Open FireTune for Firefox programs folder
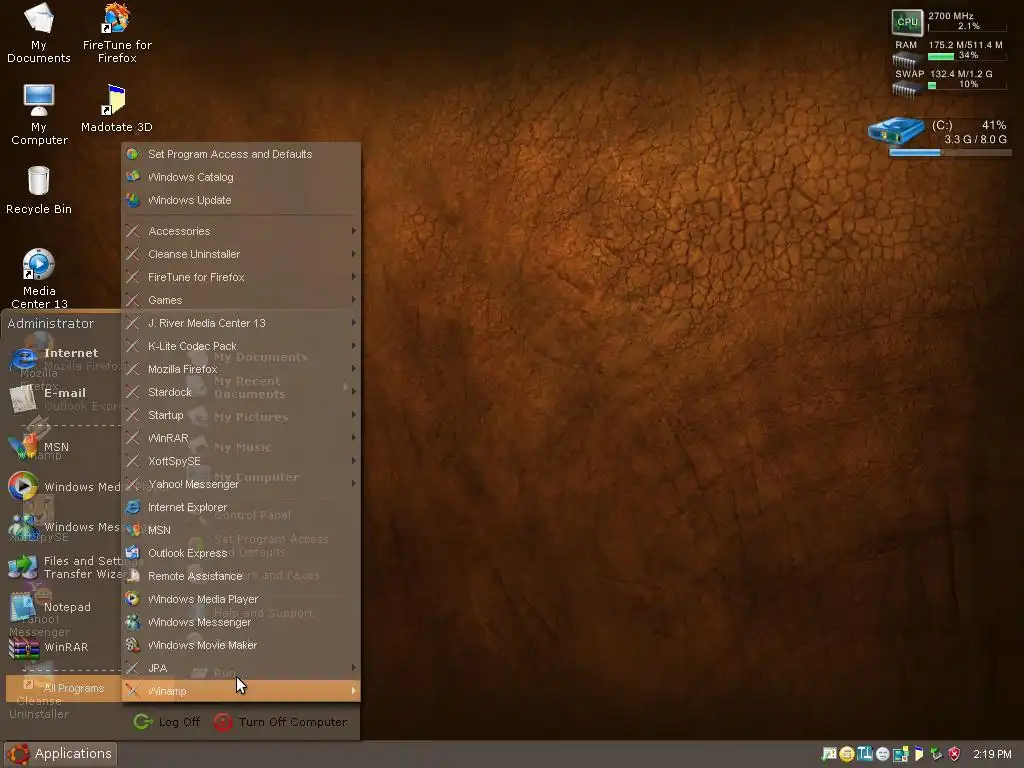 point(241,277)
